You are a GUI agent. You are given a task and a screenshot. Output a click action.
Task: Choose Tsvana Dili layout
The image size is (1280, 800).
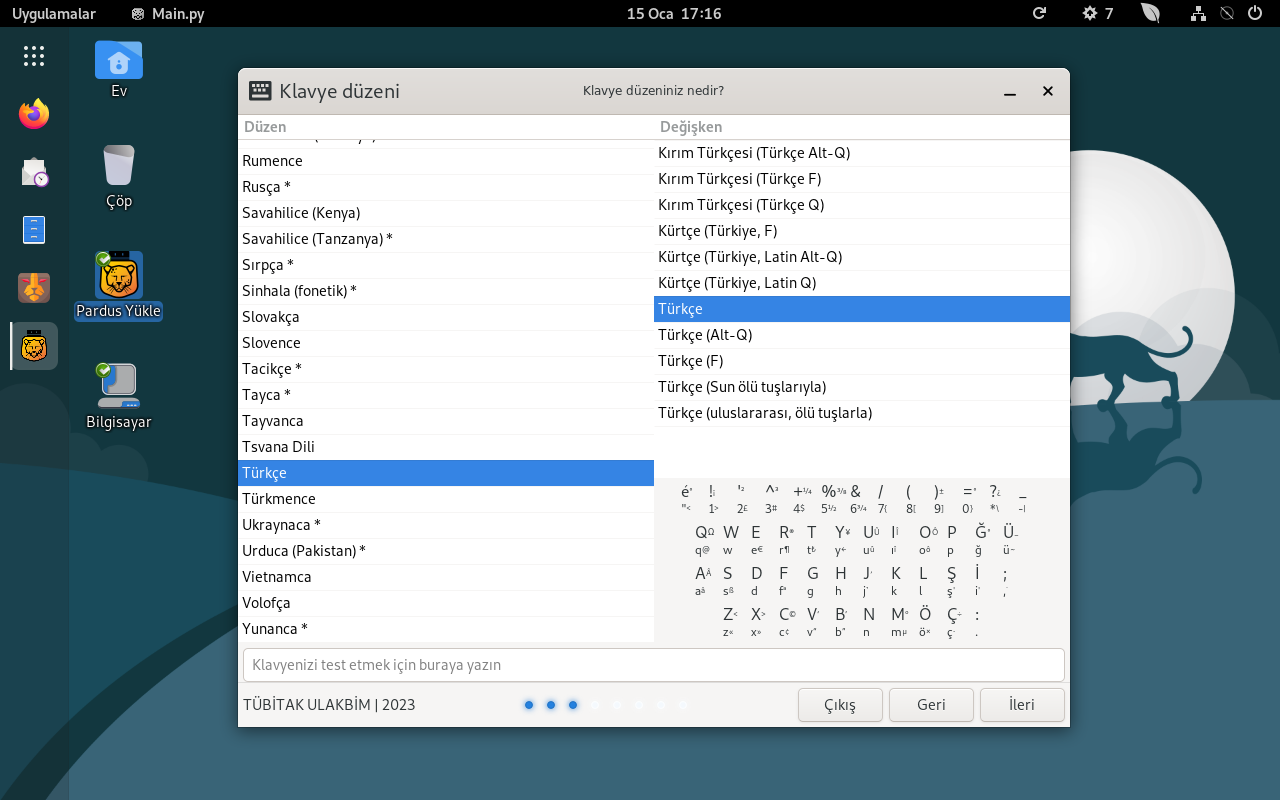click(x=446, y=447)
